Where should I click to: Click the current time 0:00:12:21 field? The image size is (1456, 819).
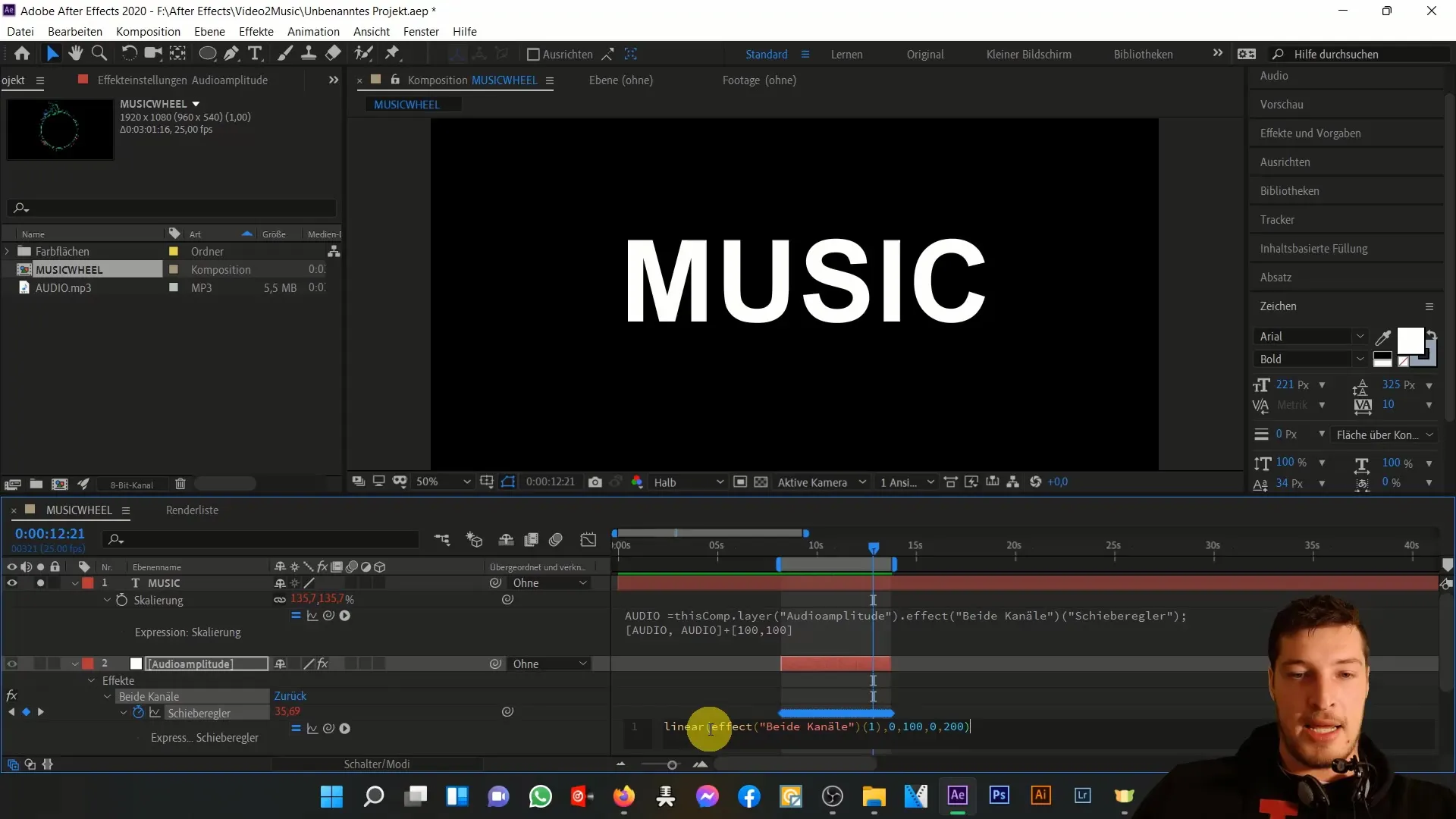50,534
